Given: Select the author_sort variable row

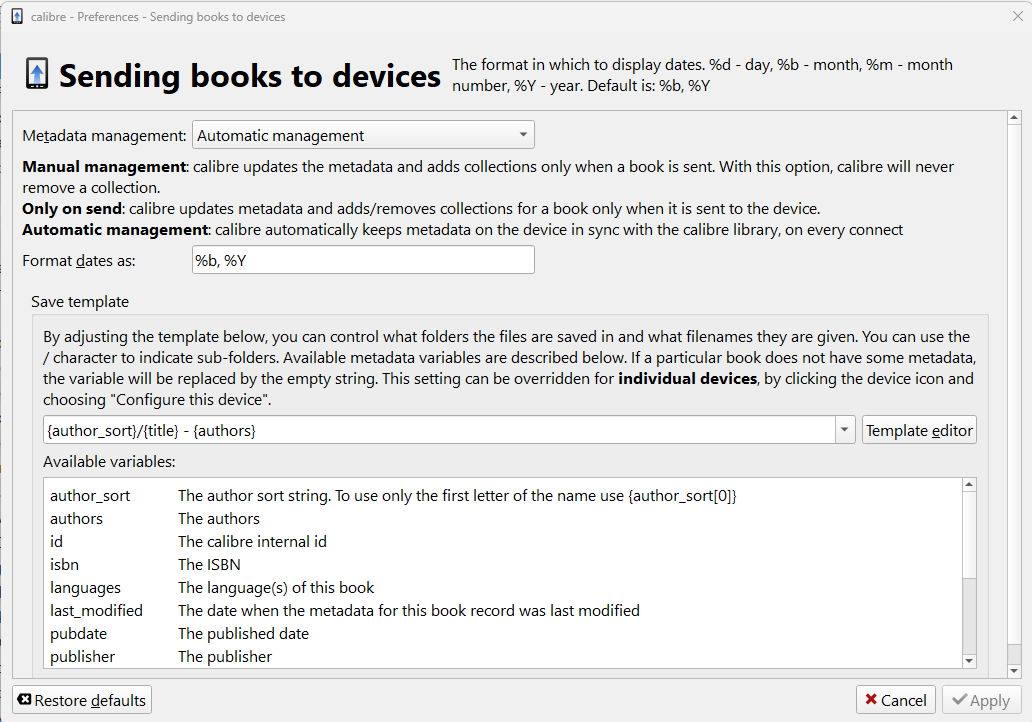Looking at the screenshot, I should (x=90, y=496).
